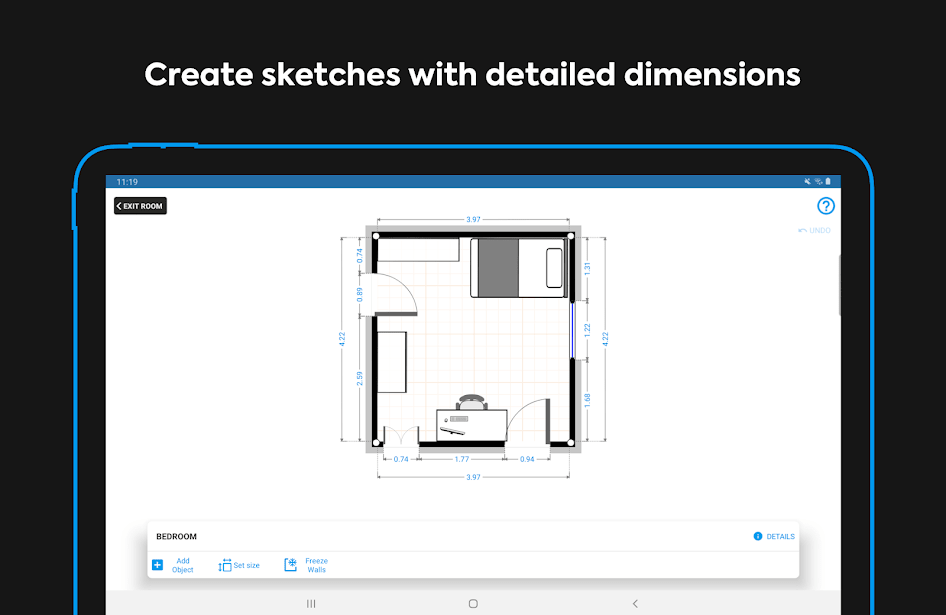Select the desk at the bottom wall
This screenshot has height=615, width=946.
coord(471,425)
